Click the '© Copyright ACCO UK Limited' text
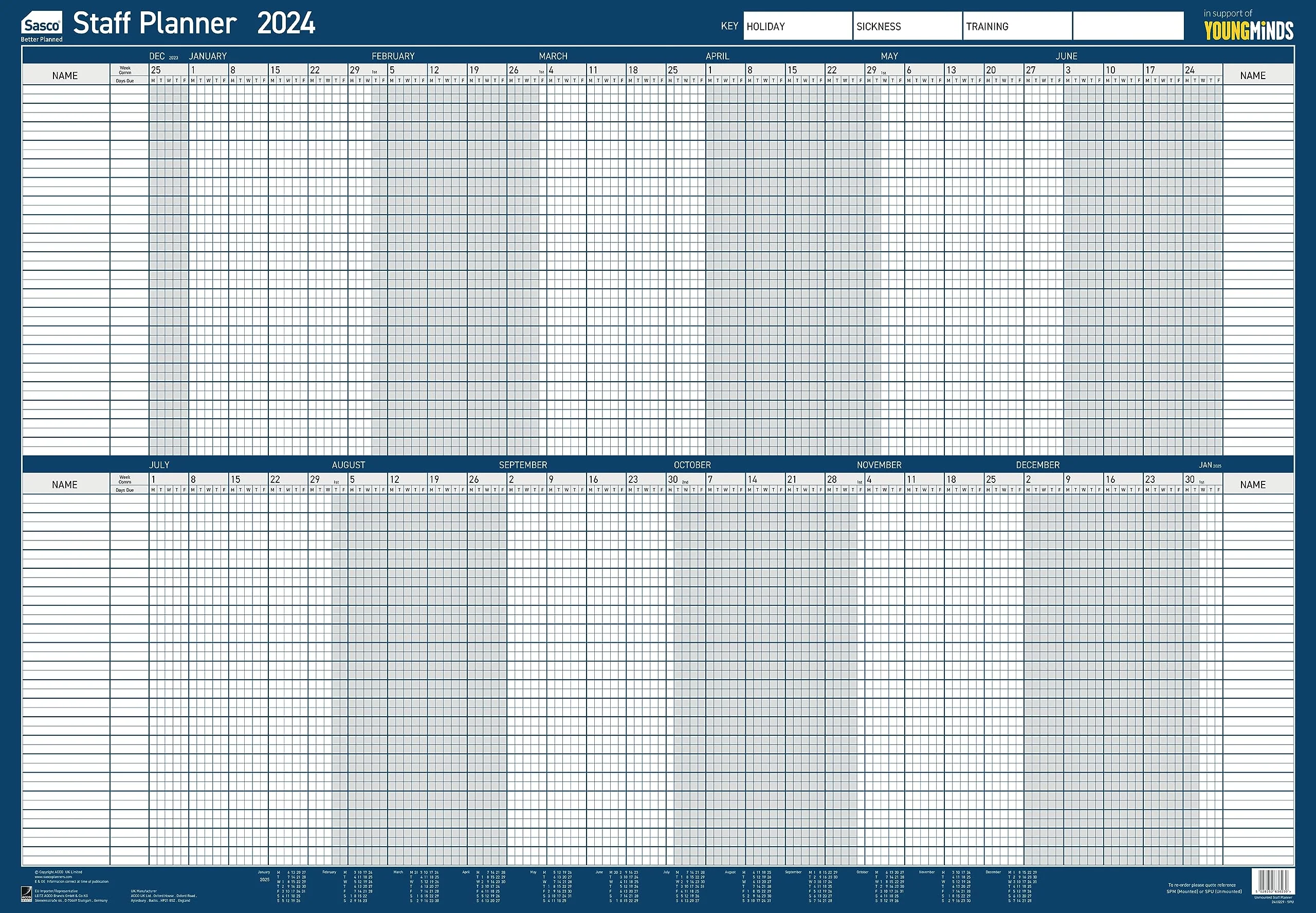This screenshot has height=913, width=1316. coord(59,872)
